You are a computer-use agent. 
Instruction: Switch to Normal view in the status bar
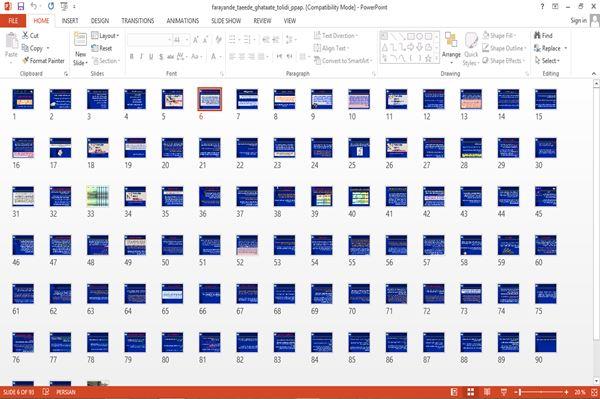click(x=454, y=392)
